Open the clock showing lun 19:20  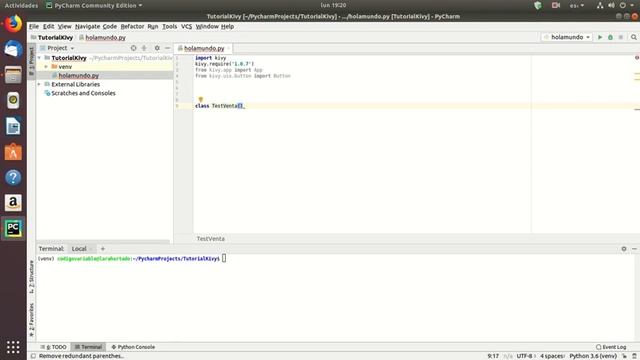click(x=333, y=5)
